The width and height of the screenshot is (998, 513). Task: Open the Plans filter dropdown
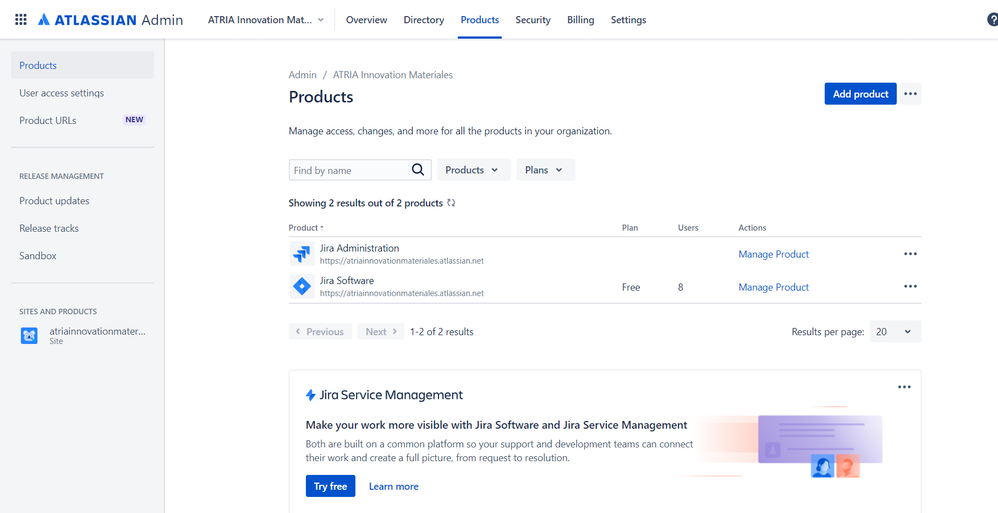point(545,170)
